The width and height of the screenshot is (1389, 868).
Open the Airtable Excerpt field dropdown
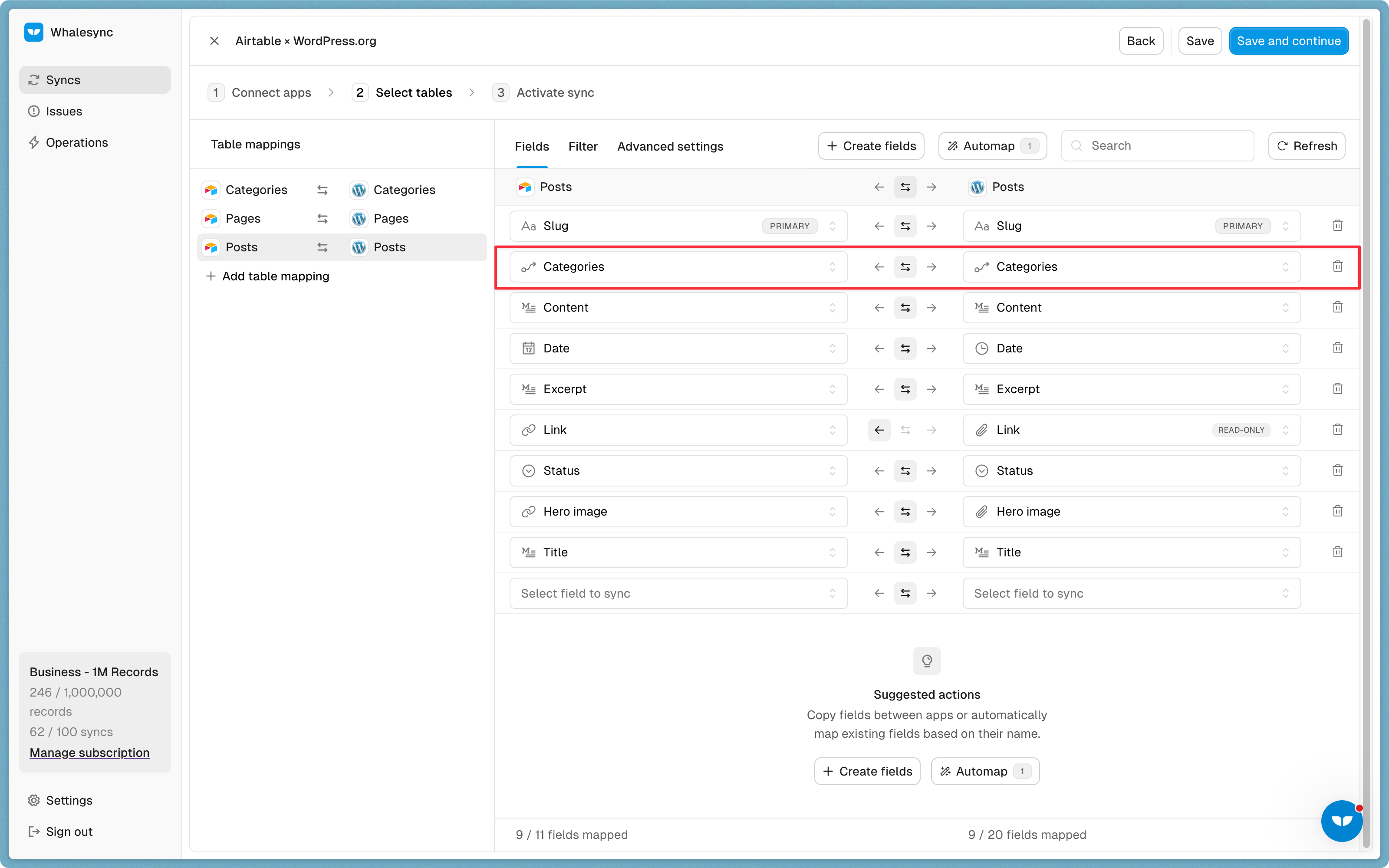coord(678,389)
